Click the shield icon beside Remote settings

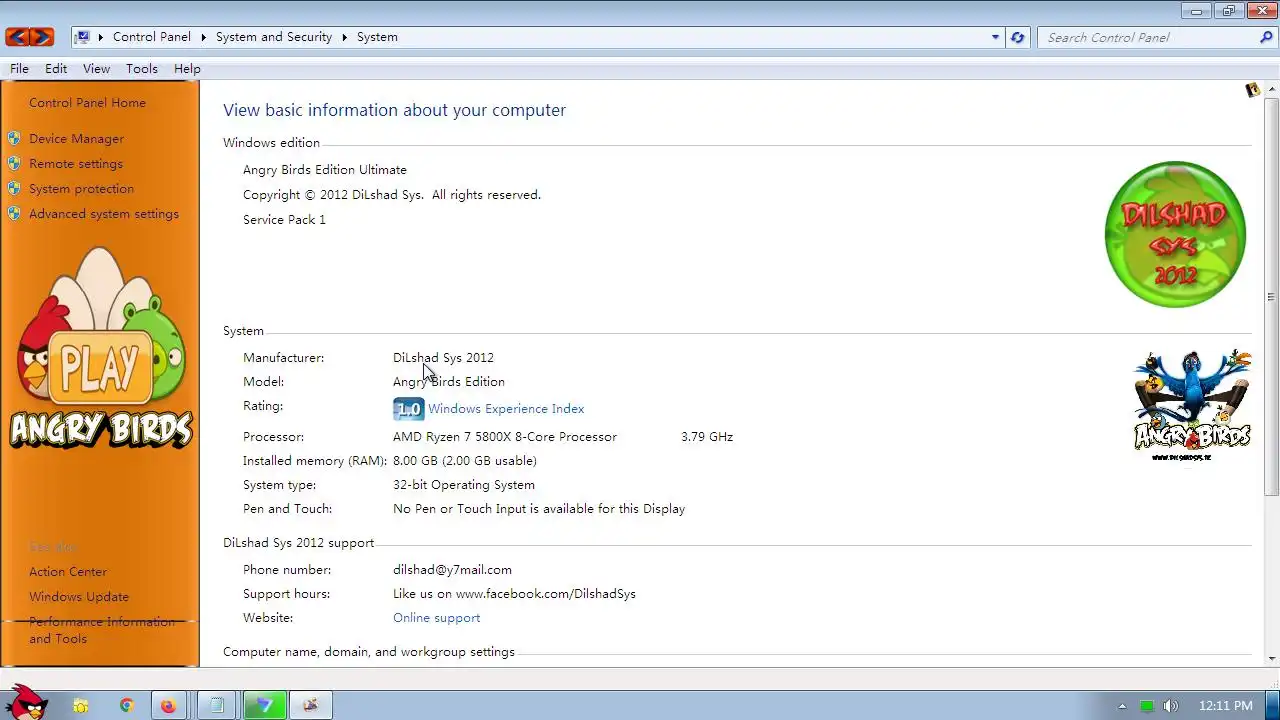point(14,163)
